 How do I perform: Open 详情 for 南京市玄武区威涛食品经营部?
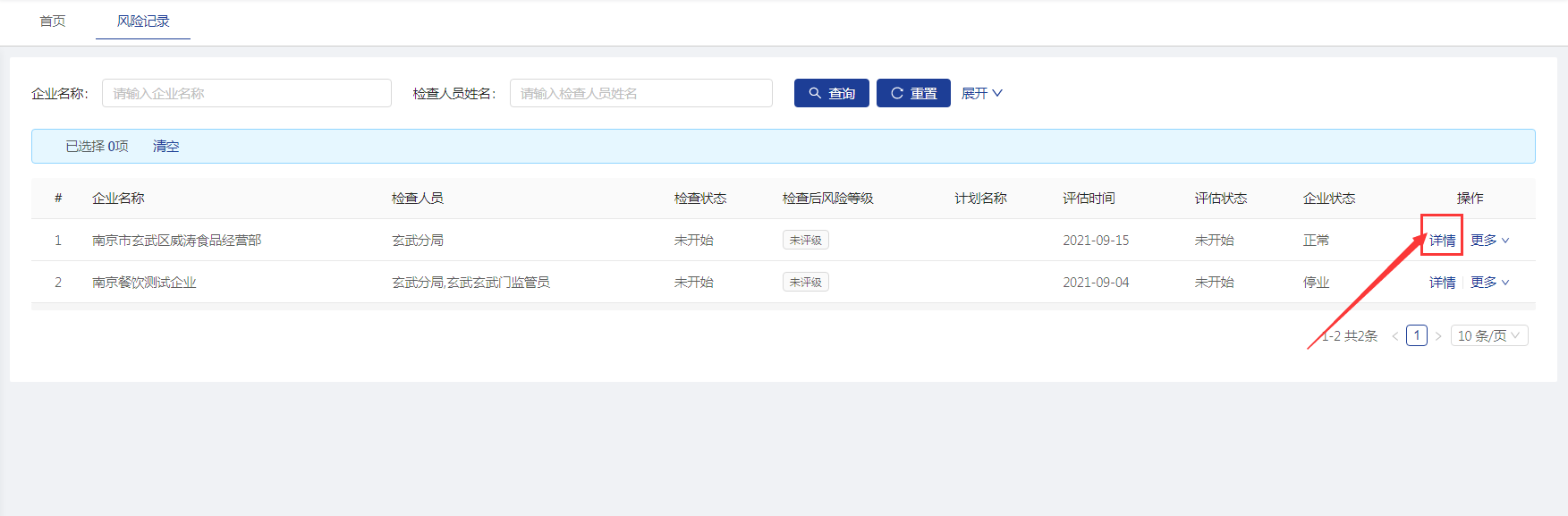[1442, 240]
